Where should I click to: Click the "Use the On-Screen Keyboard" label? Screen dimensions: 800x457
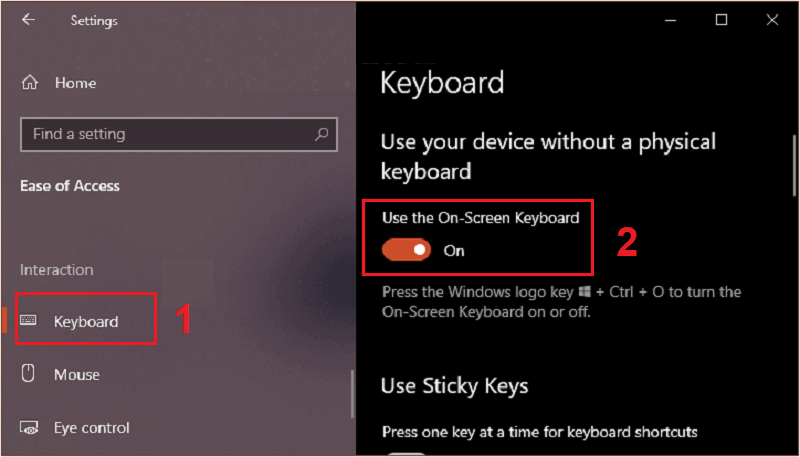point(481,218)
